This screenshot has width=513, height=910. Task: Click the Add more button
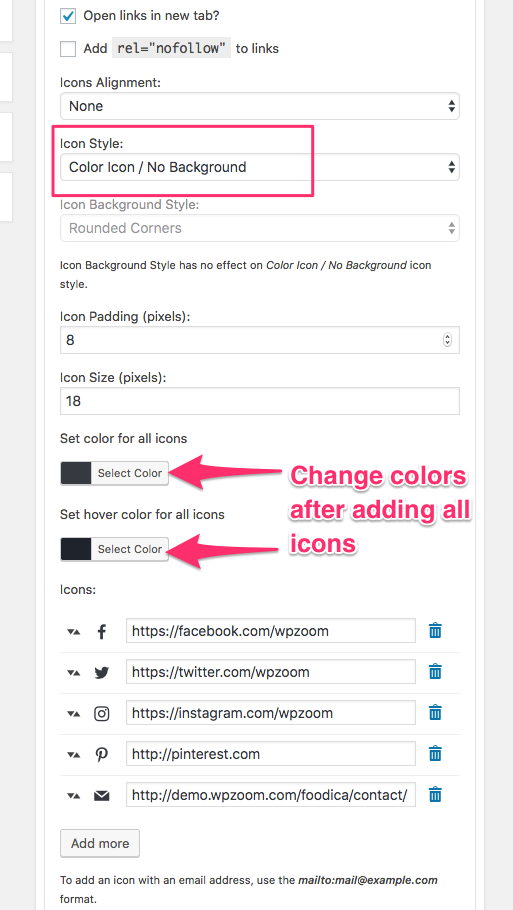click(100, 843)
